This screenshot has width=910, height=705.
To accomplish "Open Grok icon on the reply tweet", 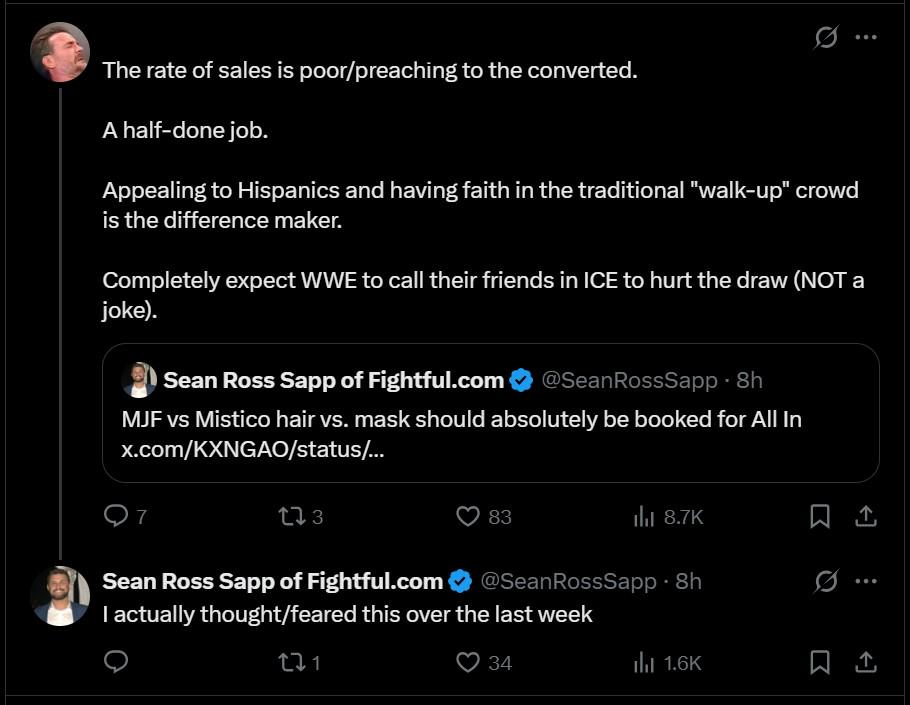I will click(x=825, y=581).
